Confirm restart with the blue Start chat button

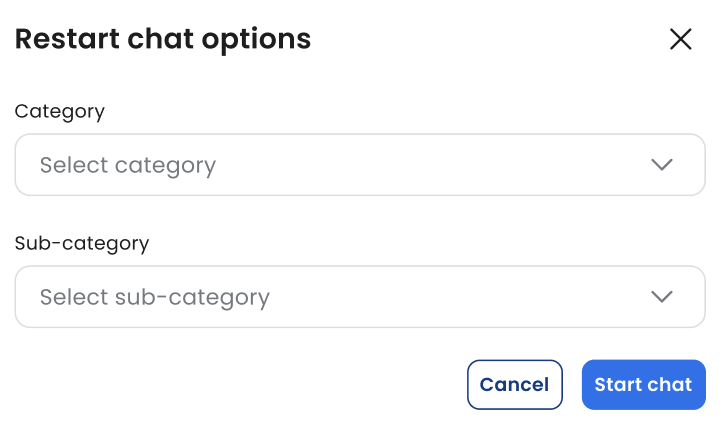point(643,385)
